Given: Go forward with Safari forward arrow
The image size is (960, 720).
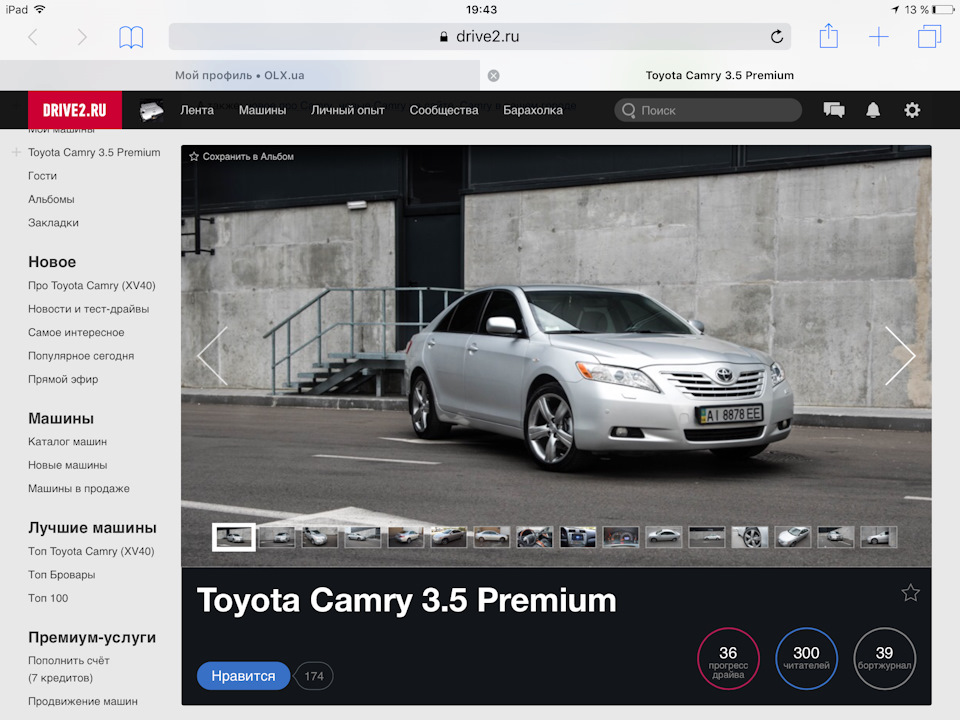Looking at the screenshot, I should tap(82, 37).
